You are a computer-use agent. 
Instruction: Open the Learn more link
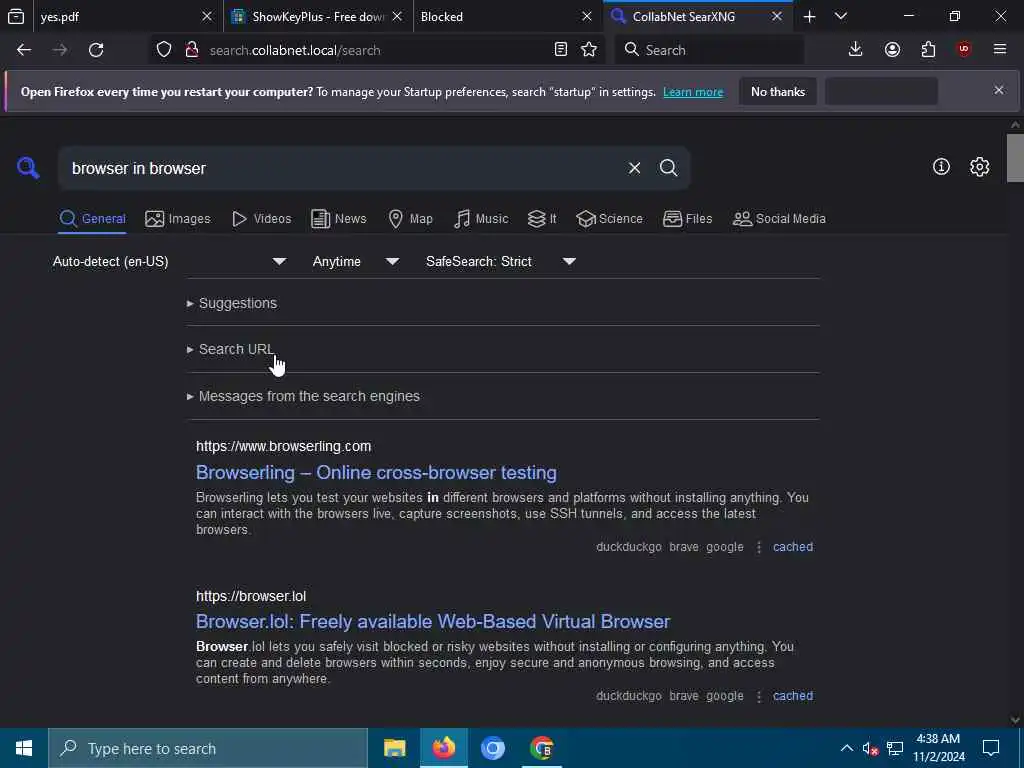[693, 92]
